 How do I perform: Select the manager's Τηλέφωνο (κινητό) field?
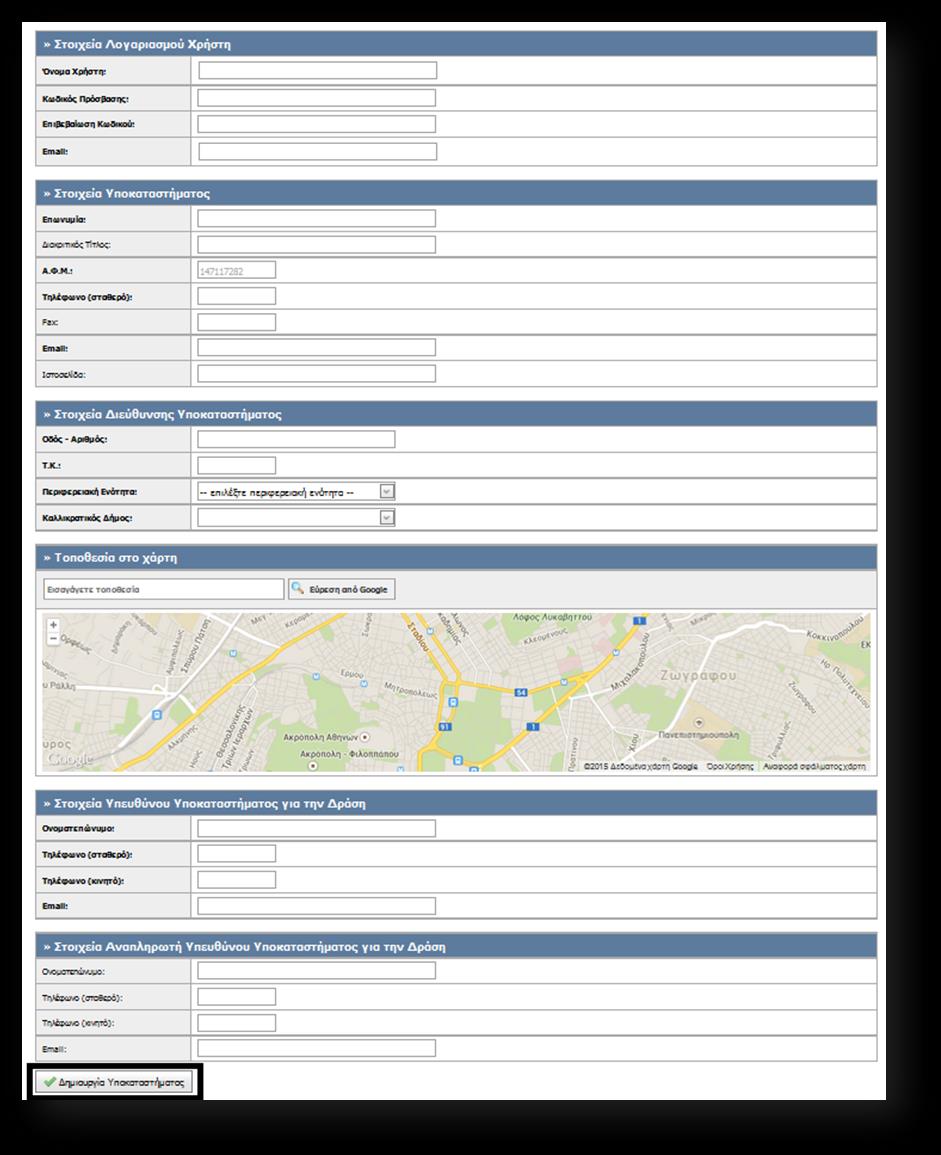[237, 880]
